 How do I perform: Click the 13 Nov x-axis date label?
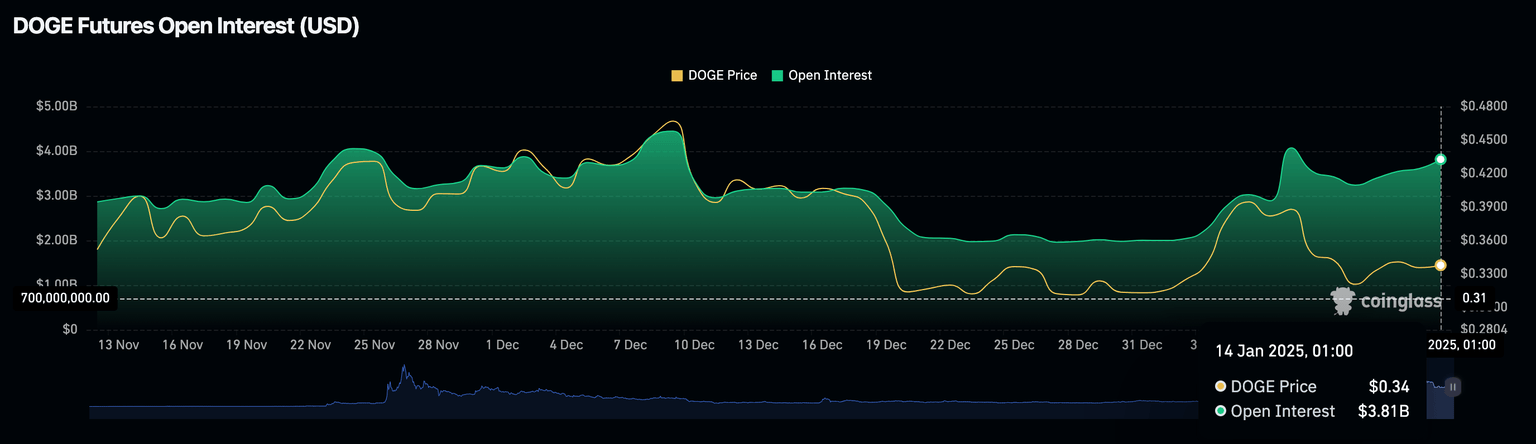118,345
